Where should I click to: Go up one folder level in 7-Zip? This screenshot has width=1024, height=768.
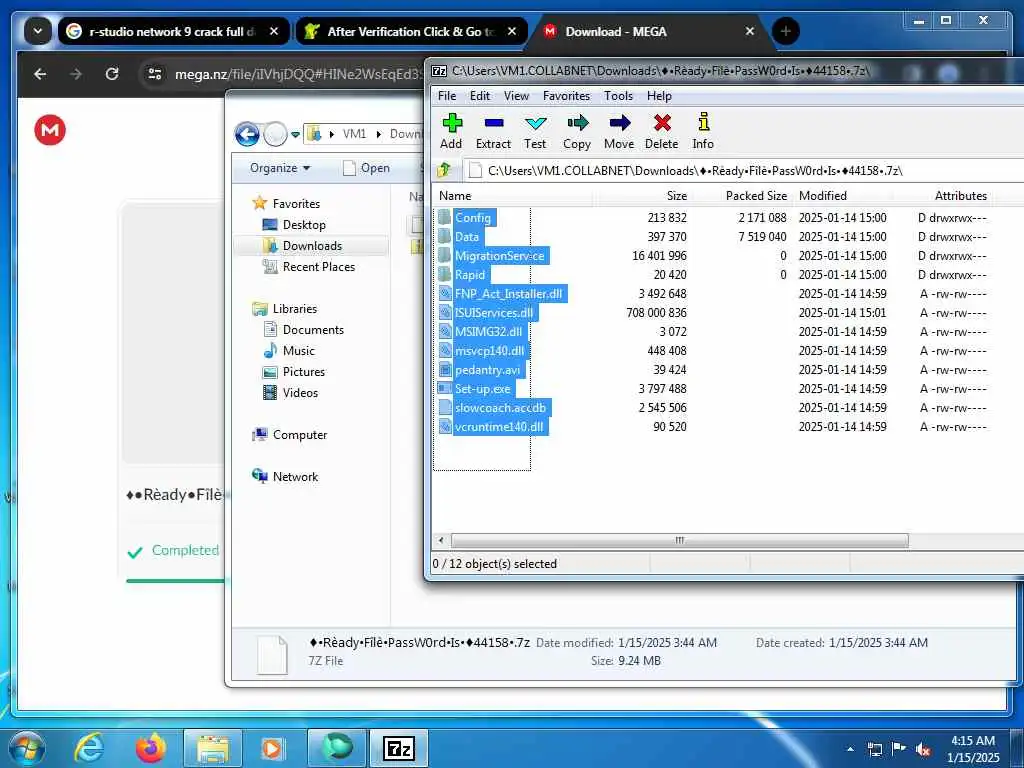[444, 170]
